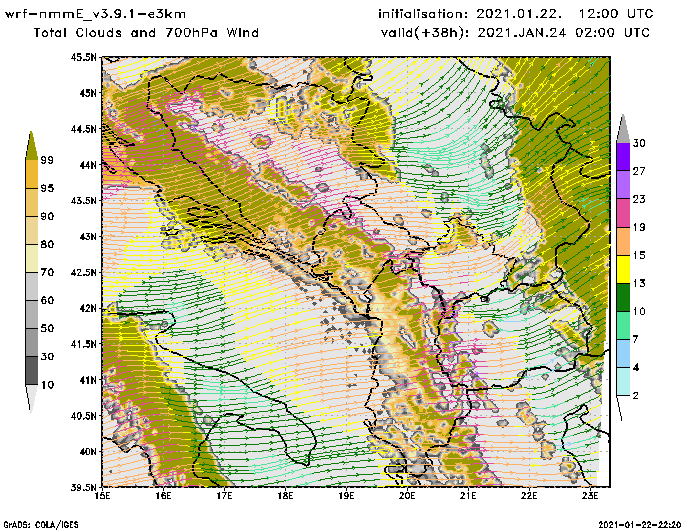Click 'Total Clouds and 700hPa Wind' subtitle

[146, 33]
